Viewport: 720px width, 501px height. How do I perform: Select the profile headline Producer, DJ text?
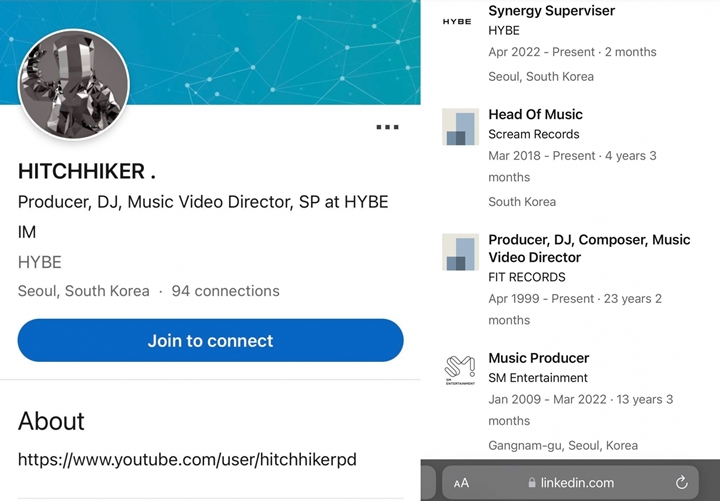[x=203, y=217]
